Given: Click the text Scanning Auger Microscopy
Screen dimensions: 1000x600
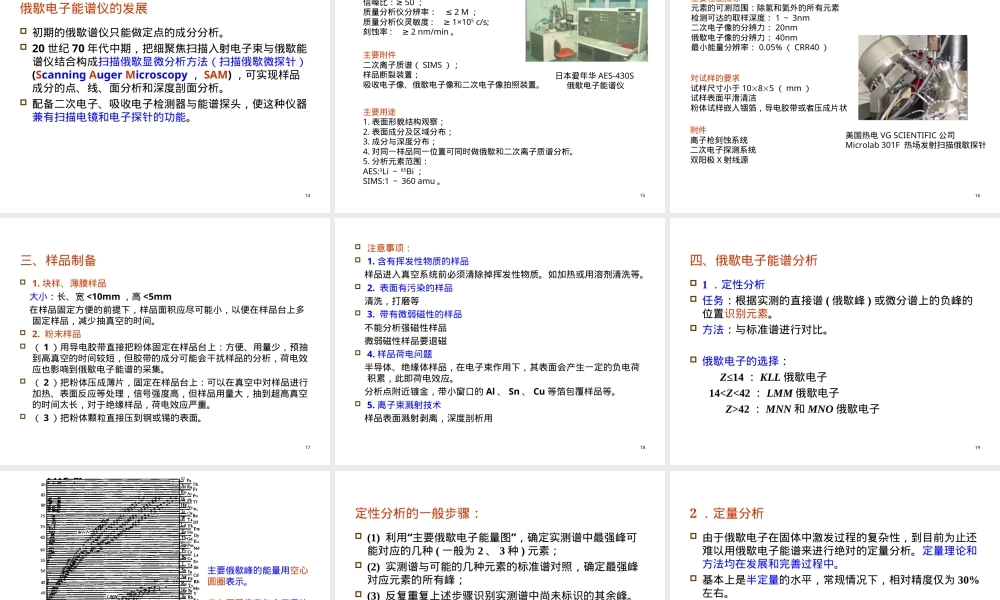Looking at the screenshot, I should (x=112, y=75).
